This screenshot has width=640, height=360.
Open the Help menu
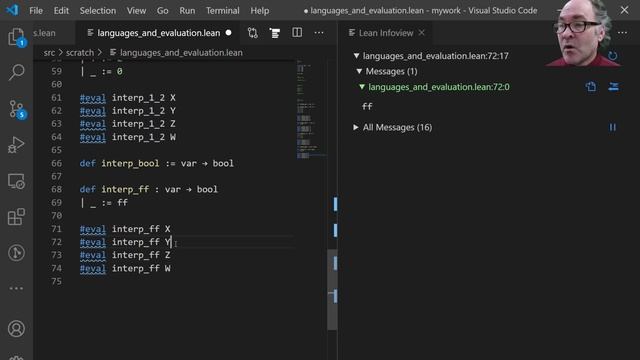pos(260,11)
